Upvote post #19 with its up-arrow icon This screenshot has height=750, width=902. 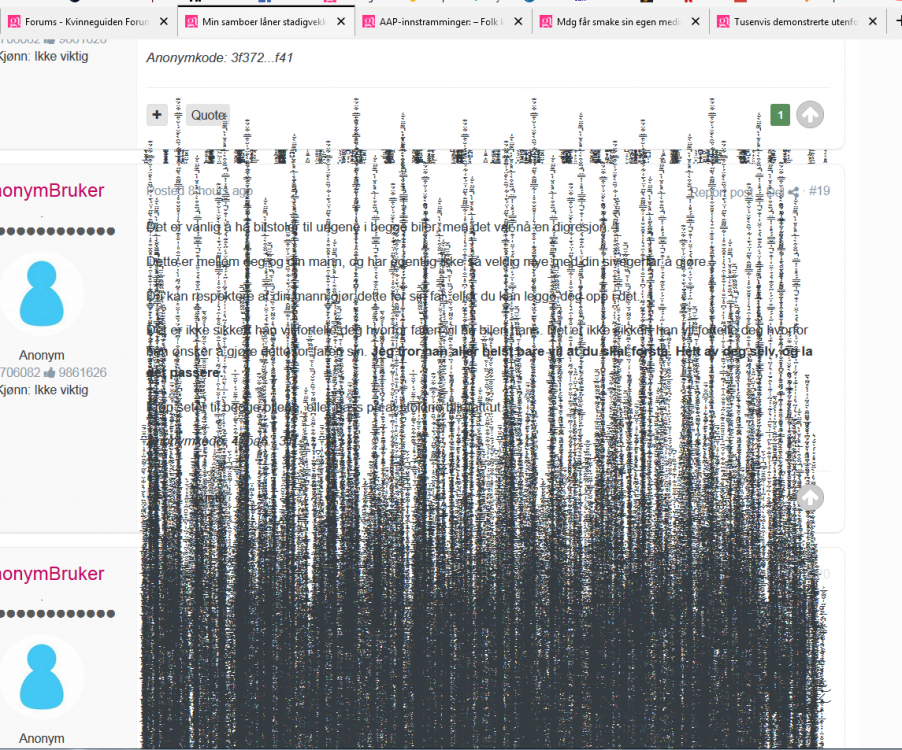coord(810,498)
